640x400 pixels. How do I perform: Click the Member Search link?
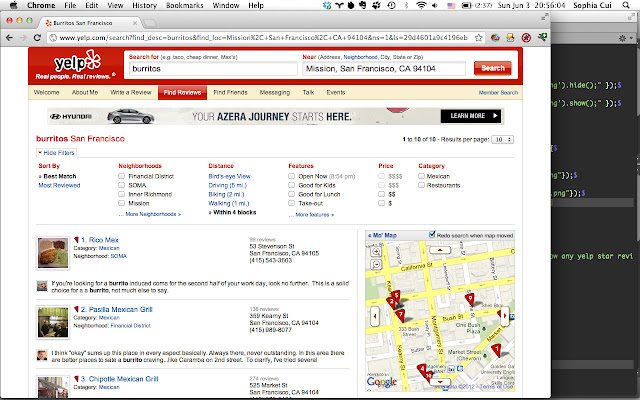(x=498, y=93)
